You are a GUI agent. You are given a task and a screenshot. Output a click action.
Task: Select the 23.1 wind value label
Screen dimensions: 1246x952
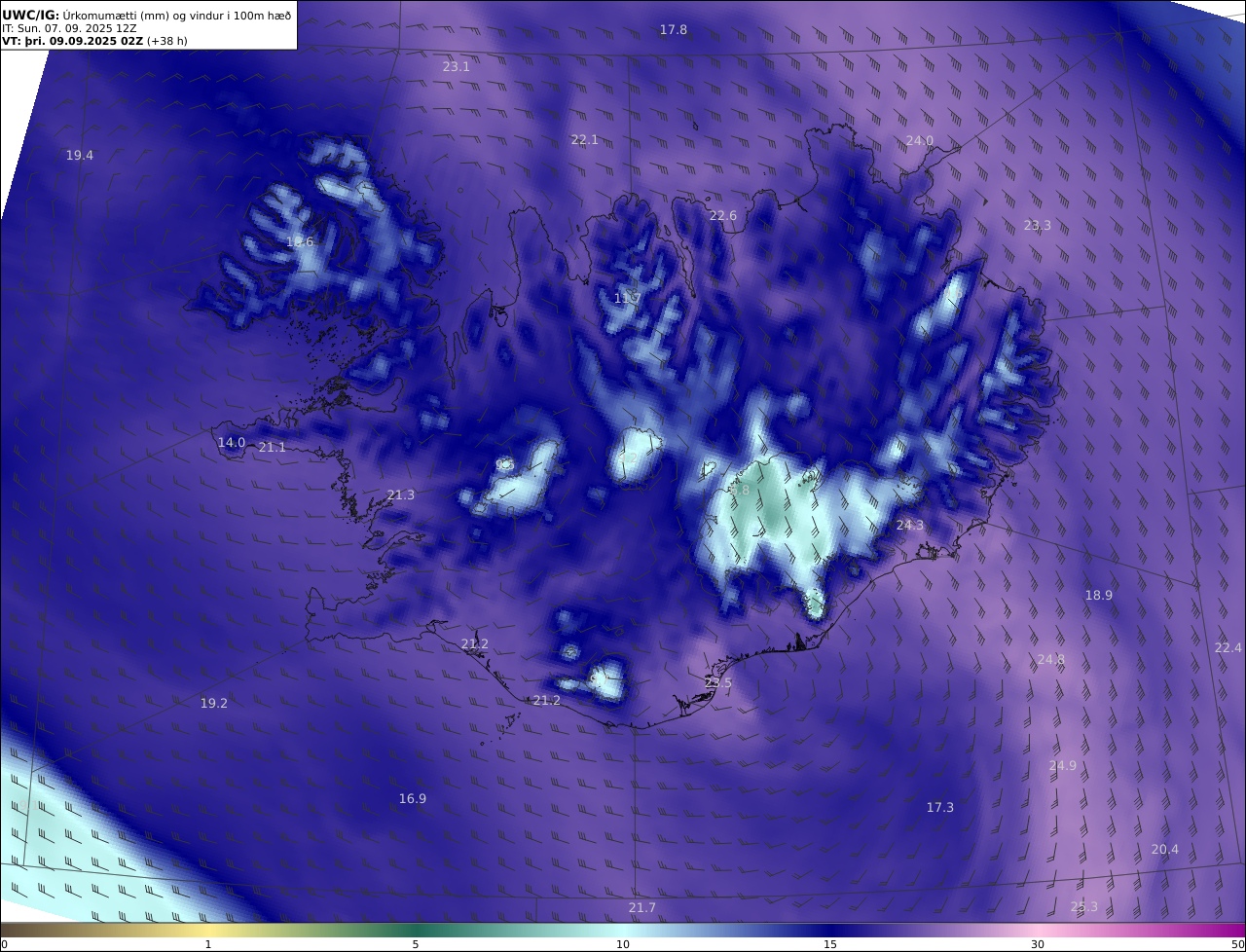click(457, 67)
